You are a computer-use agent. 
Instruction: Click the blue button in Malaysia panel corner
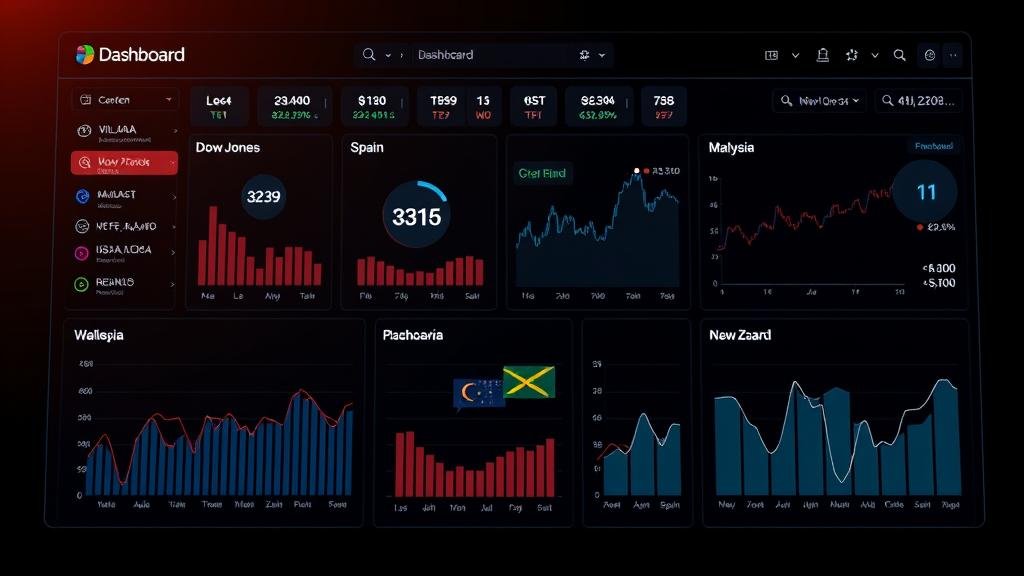pyautogui.click(x=933, y=146)
